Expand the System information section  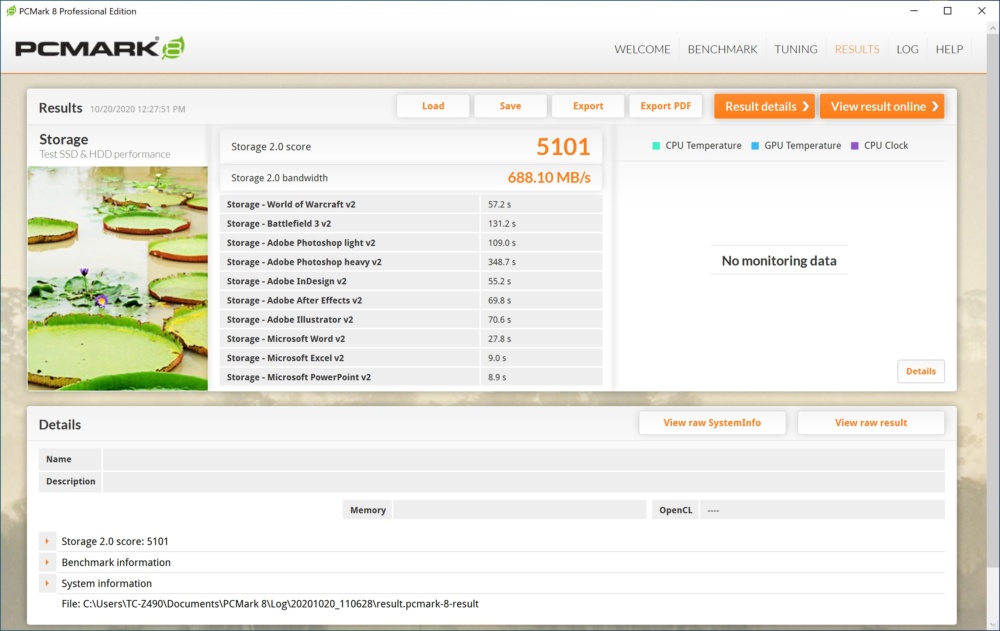click(x=47, y=583)
